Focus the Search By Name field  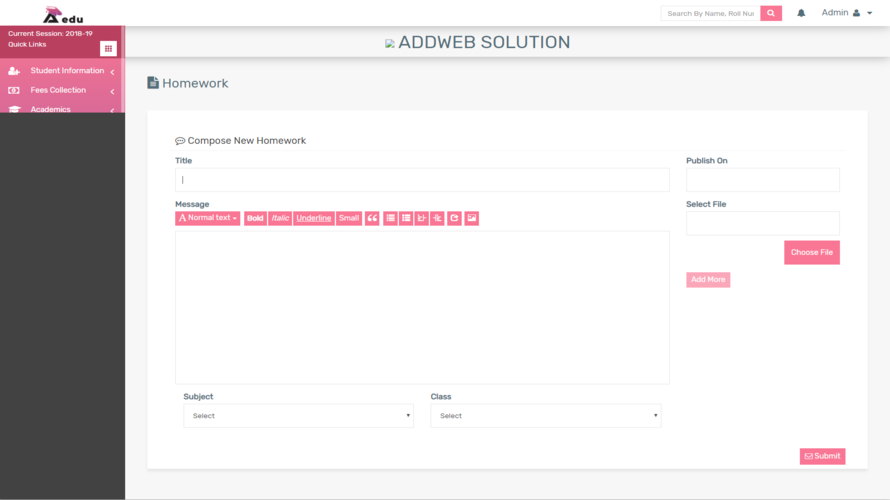pos(711,13)
